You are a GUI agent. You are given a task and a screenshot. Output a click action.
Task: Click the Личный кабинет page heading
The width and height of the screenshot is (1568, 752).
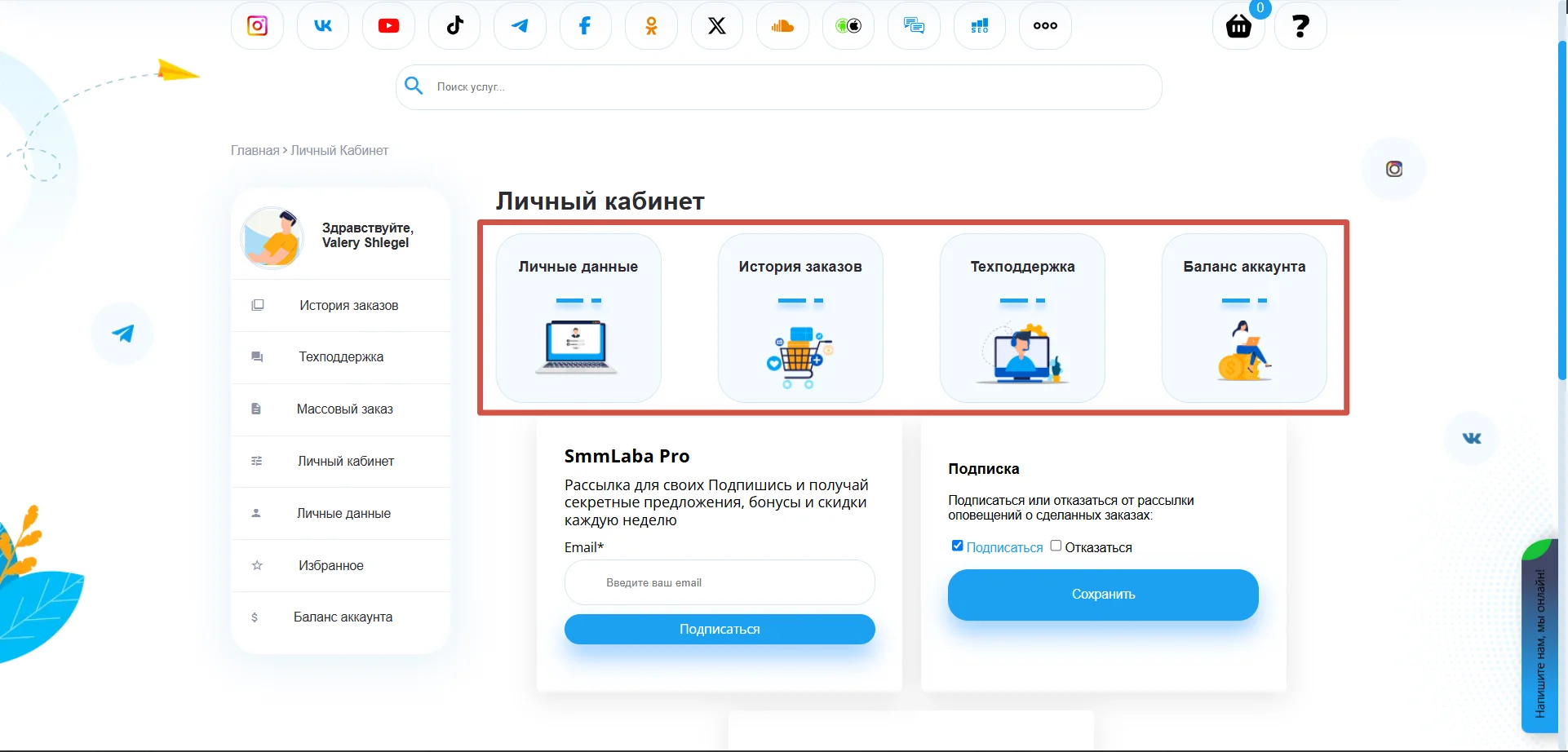(x=600, y=201)
